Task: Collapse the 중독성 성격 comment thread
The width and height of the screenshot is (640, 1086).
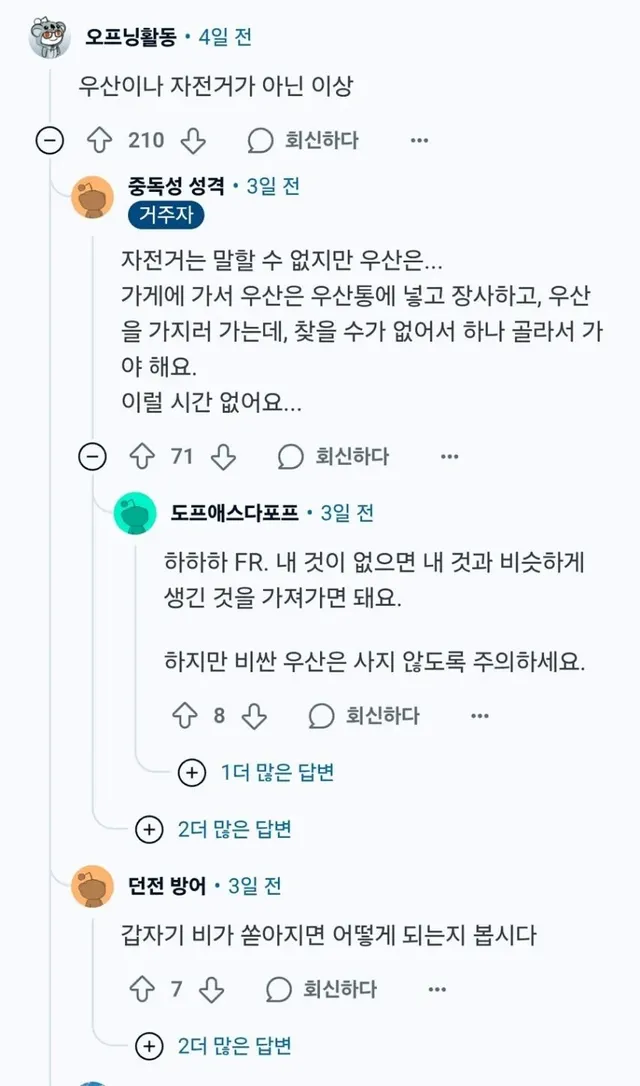Action: point(93,456)
